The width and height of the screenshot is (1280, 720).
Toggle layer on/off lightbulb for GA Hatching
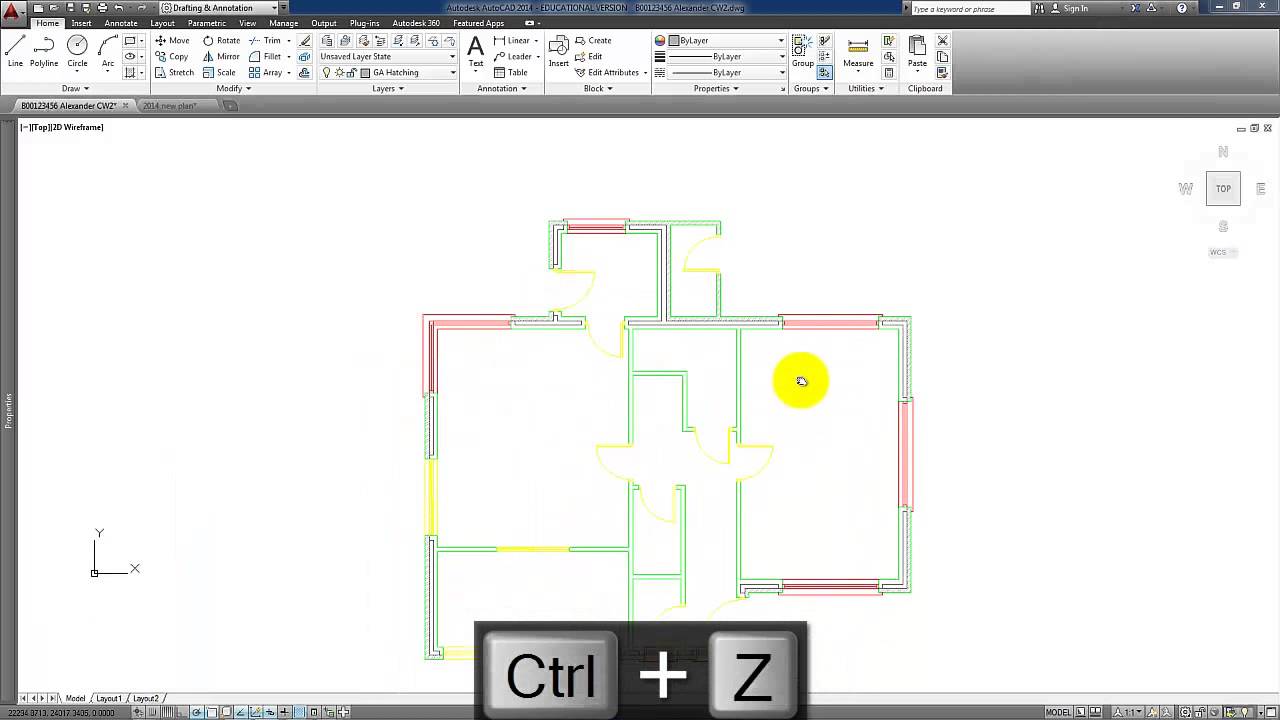[327, 73]
